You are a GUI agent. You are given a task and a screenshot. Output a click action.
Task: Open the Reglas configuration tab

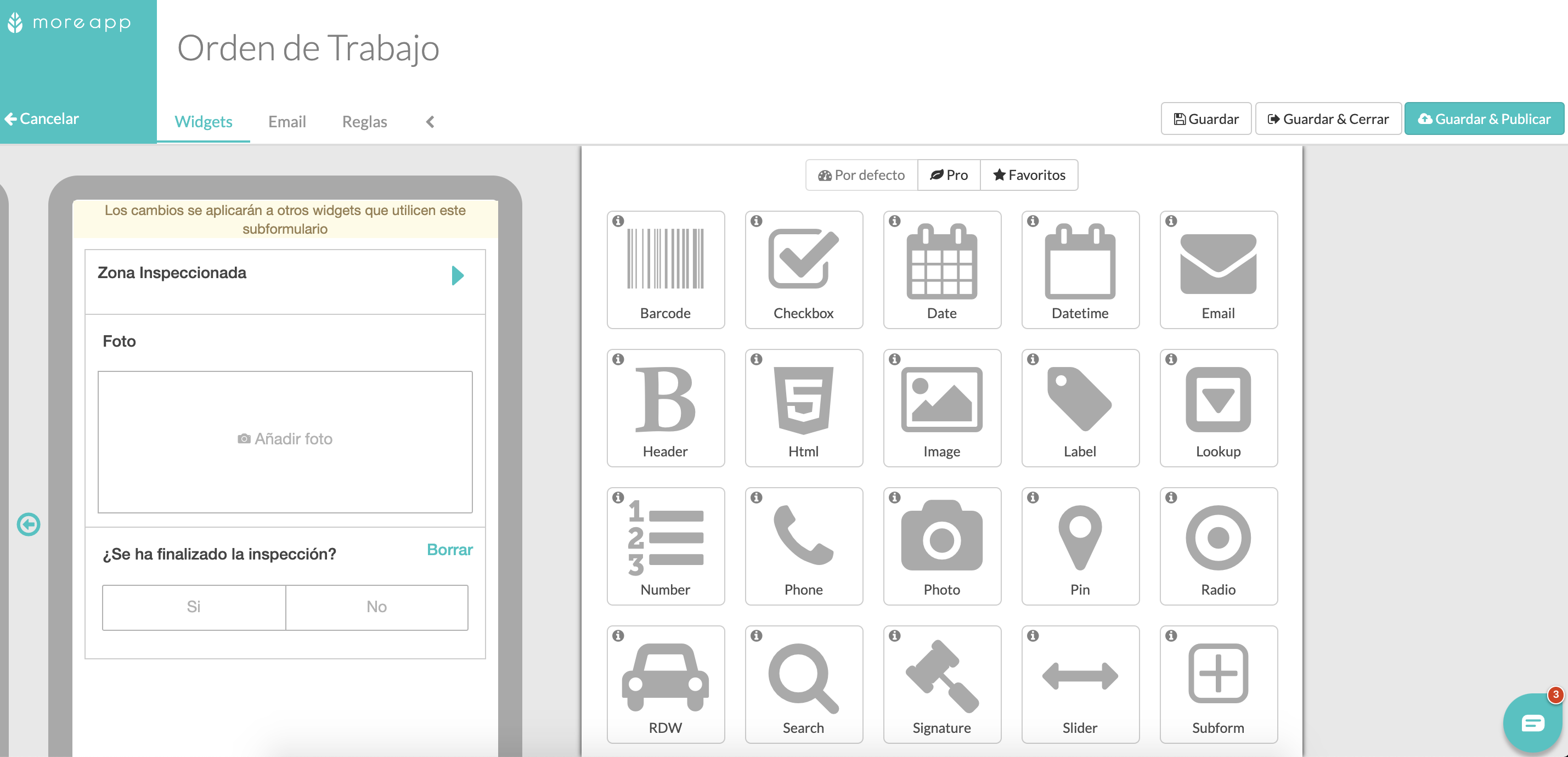(x=365, y=120)
